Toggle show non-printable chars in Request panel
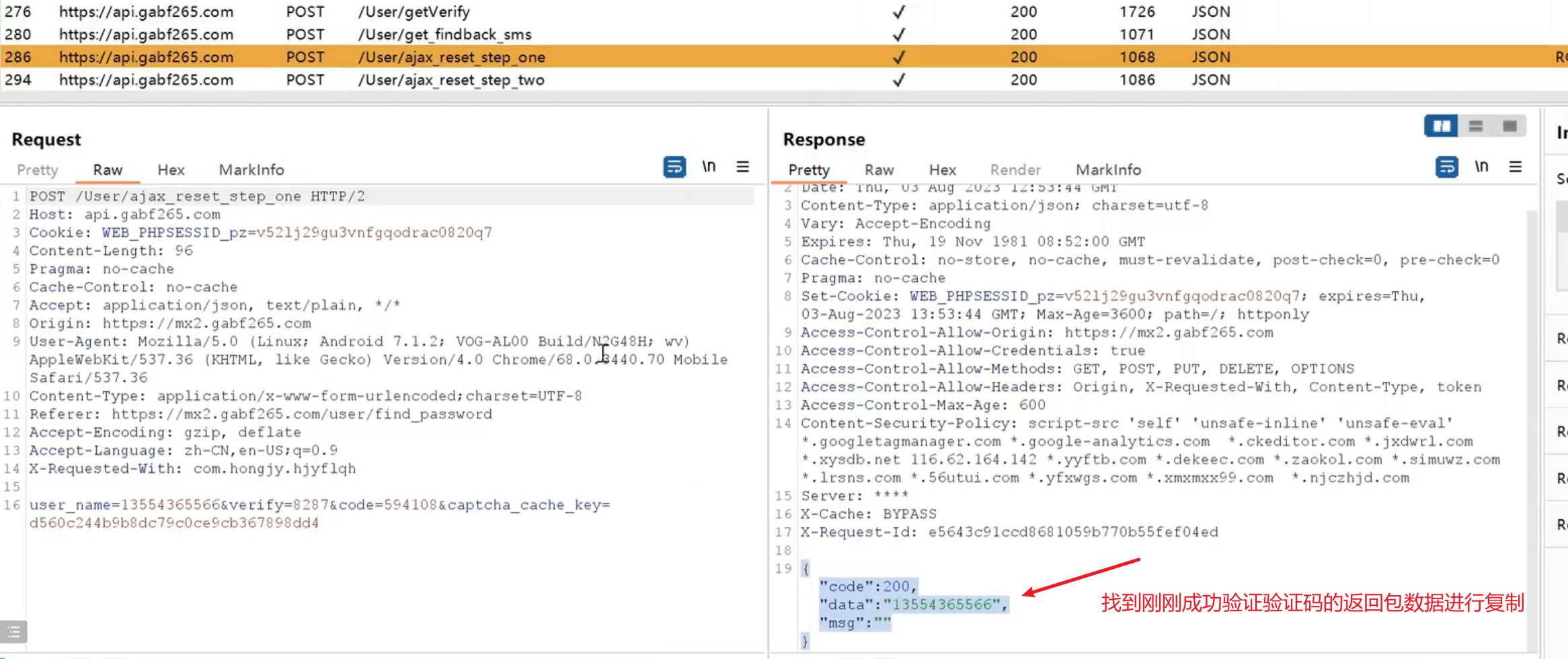Screen dimensions: 1568x659 pos(709,167)
